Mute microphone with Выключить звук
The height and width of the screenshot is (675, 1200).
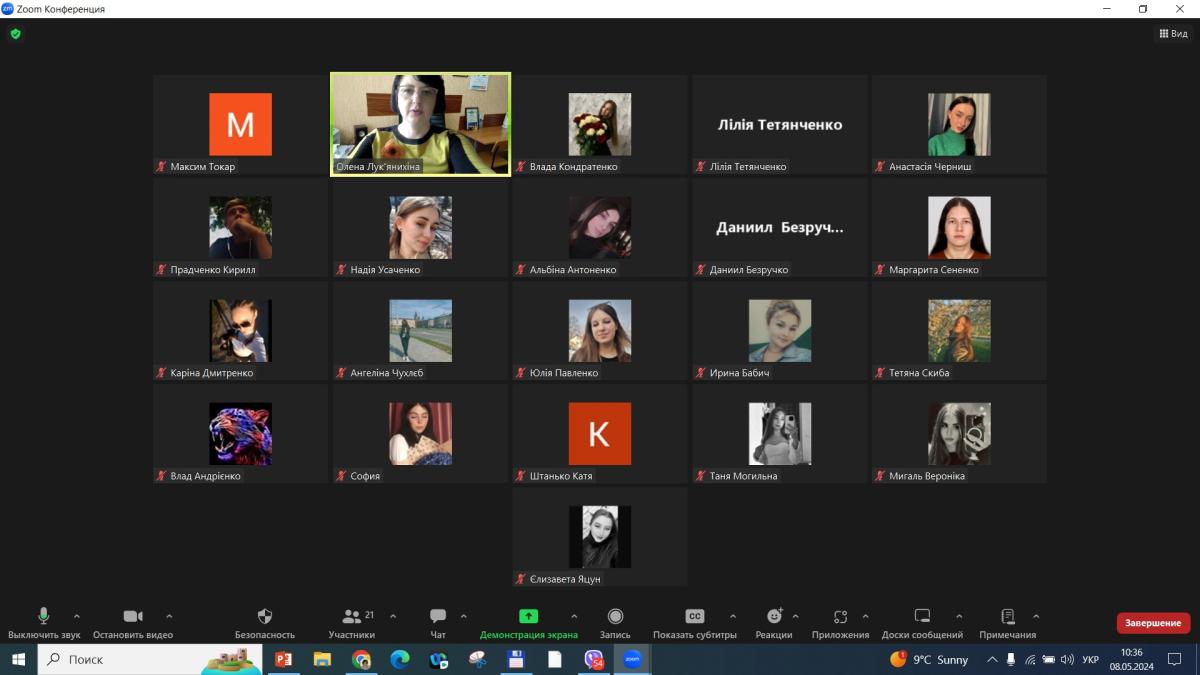tap(44, 617)
